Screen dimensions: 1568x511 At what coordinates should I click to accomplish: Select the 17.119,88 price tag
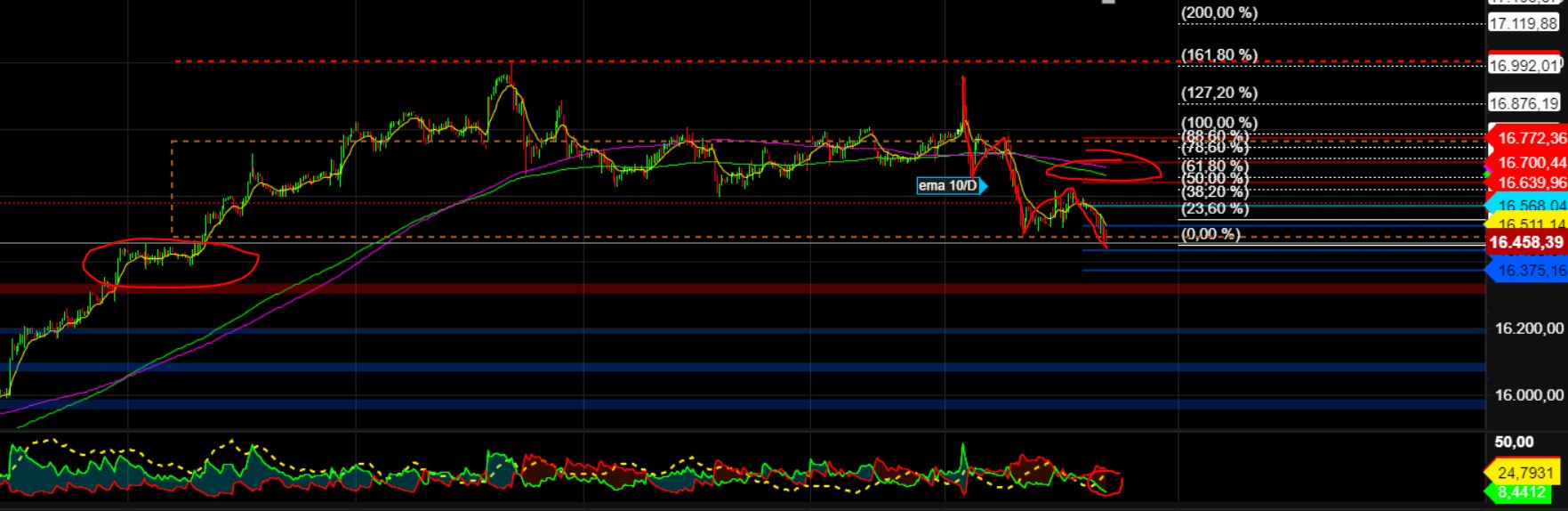pos(1524,24)
